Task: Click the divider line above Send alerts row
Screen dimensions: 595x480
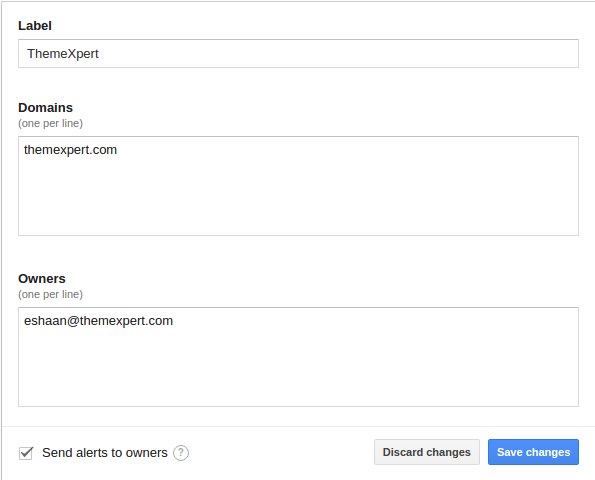Action: point(298,426)
